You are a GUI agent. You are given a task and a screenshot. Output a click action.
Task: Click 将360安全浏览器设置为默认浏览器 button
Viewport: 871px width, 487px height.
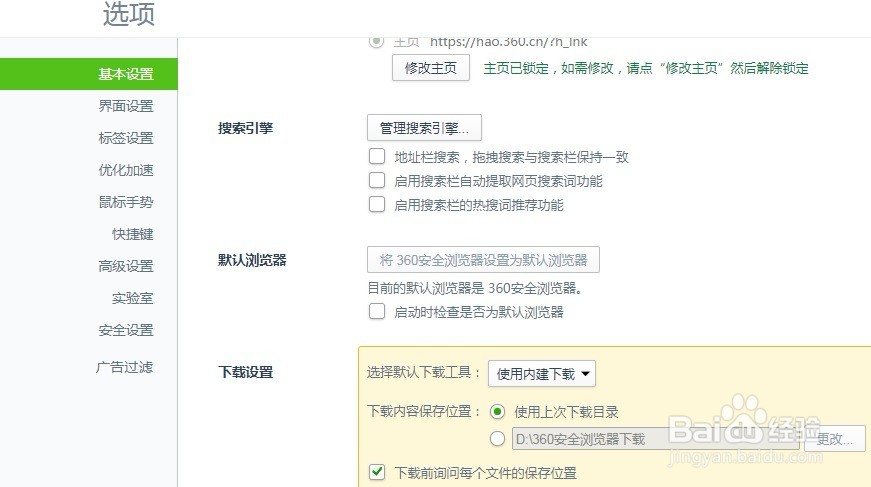(483, 260)
